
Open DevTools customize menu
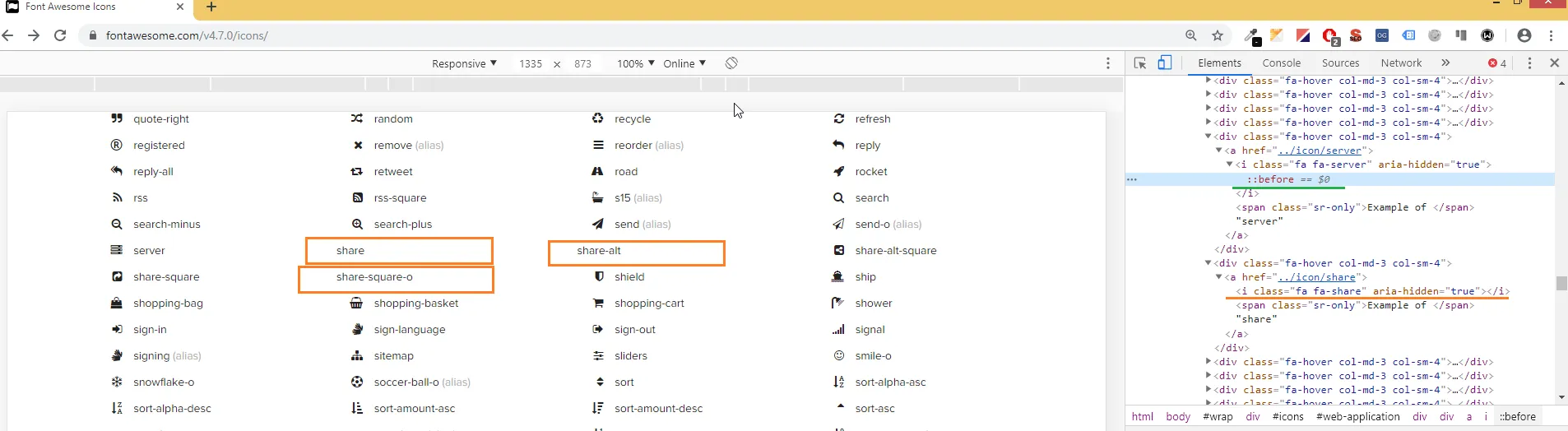pyautogui.click(x=1529, y=63)
